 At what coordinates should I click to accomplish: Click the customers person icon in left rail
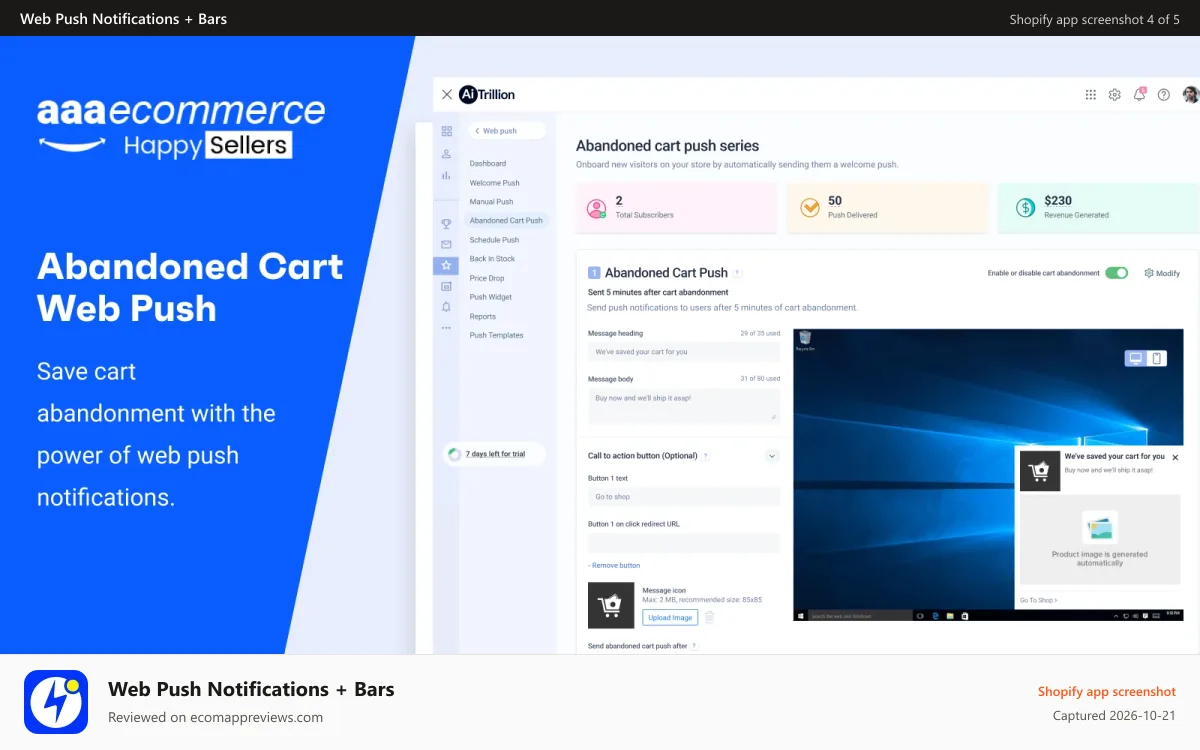(x=446, y=154)
